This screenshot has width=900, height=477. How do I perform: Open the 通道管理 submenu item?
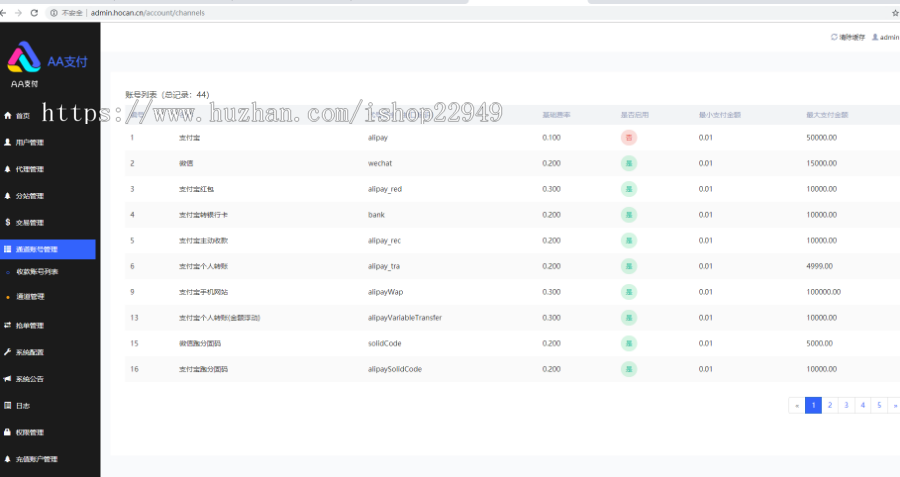pyautogui.click(x=30, y=296)
